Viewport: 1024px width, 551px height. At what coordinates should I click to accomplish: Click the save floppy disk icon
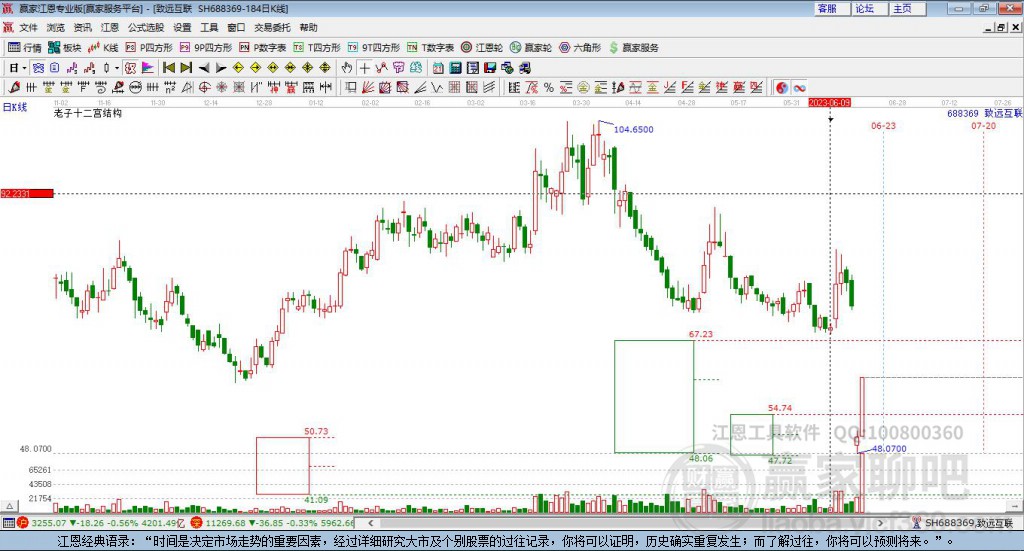coord(490,68)
